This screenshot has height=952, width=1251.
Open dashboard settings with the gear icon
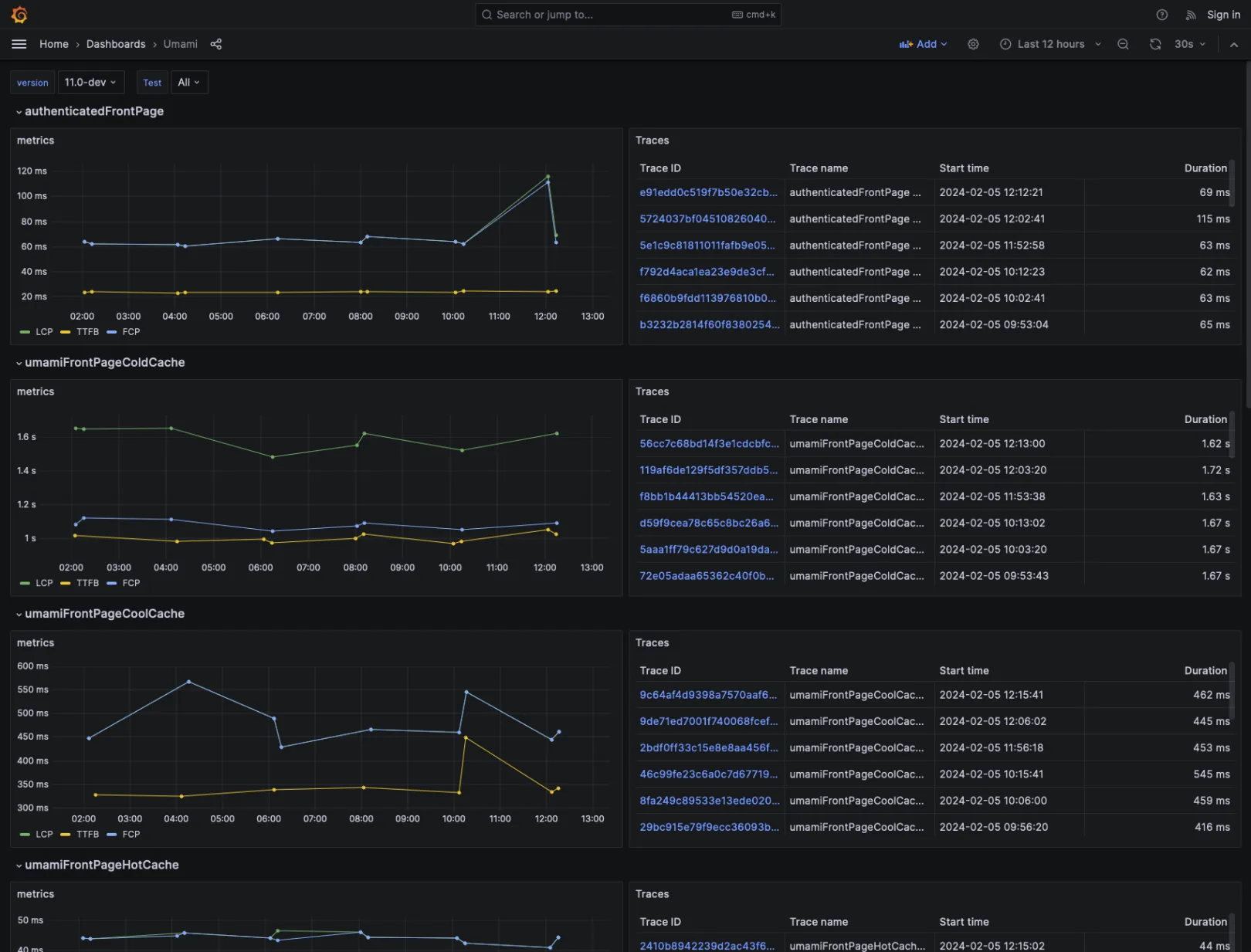[x=973, y=44]
